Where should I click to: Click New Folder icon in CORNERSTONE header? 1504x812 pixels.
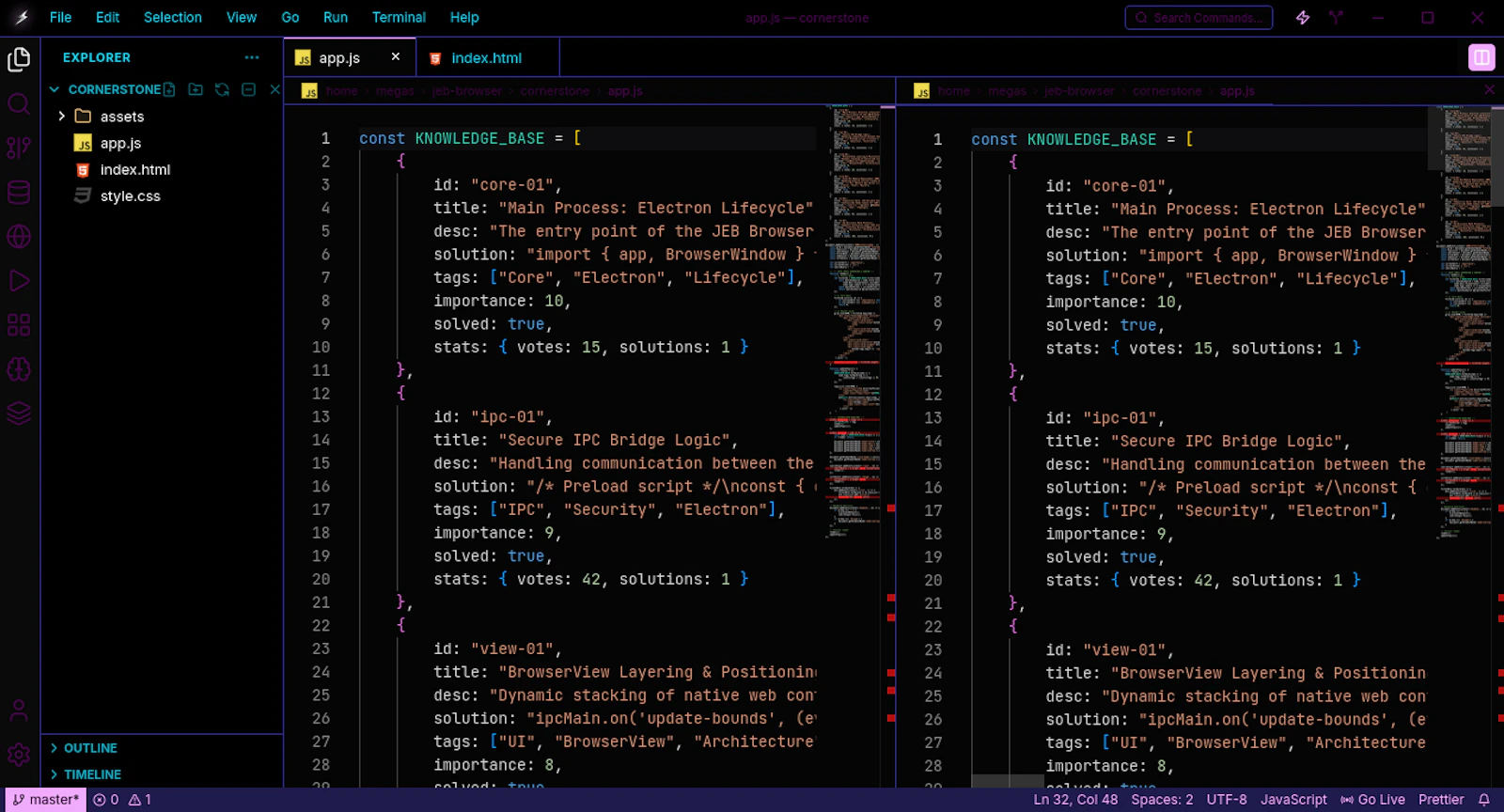196,89
